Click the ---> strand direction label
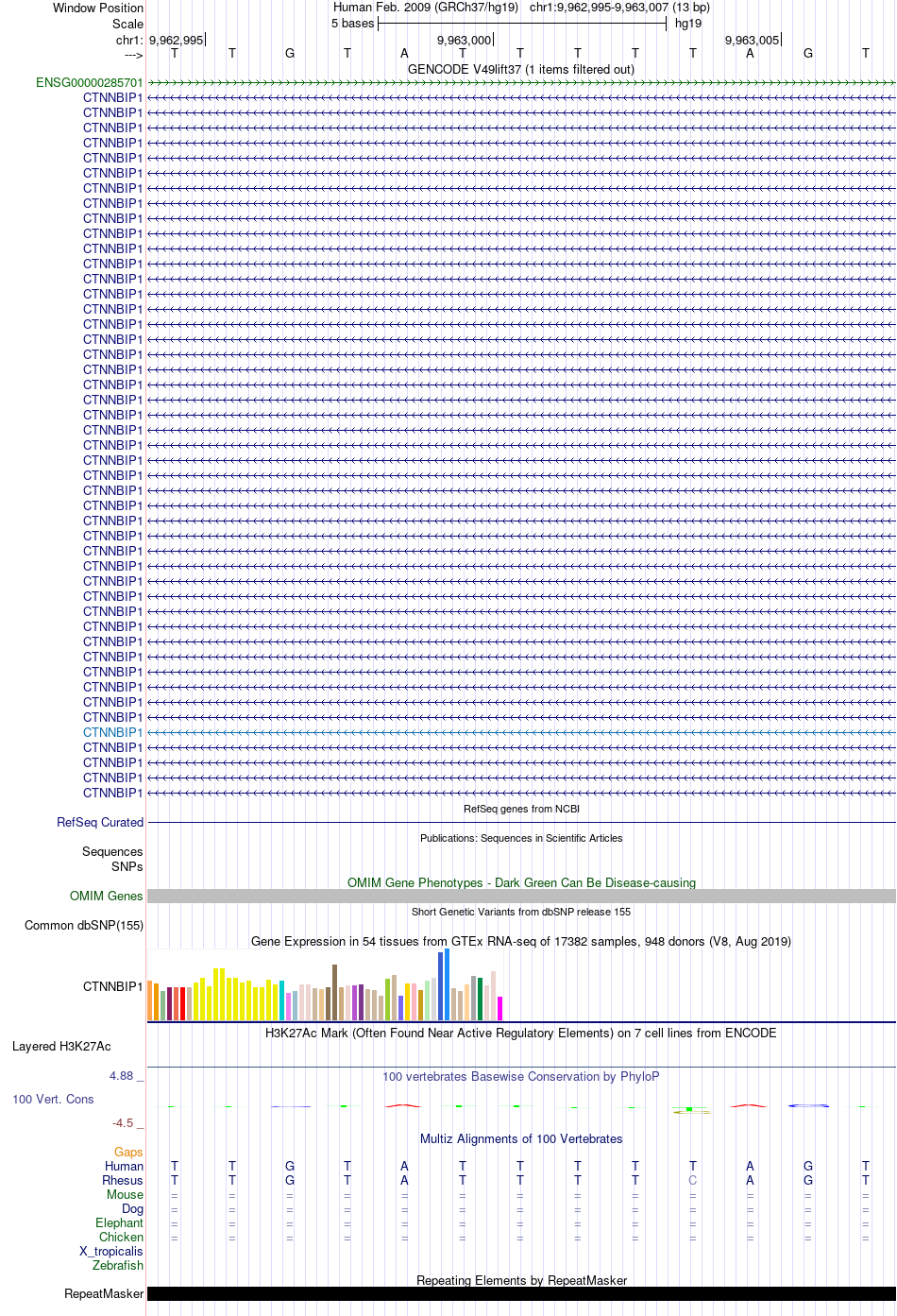This screenshot has height=1316, width=897. pos(133,56)
